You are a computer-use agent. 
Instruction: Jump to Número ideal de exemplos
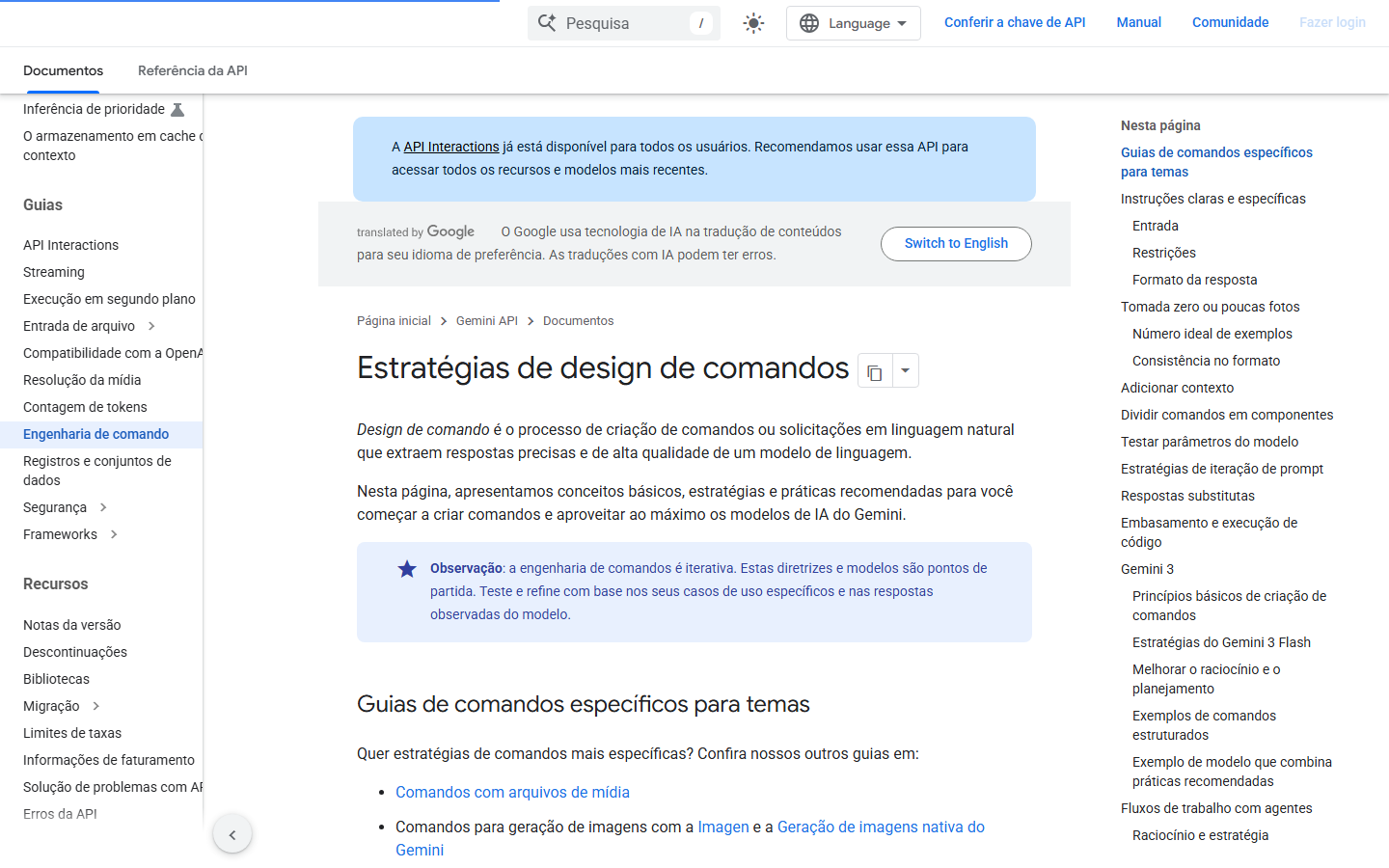coord(1212,334)
